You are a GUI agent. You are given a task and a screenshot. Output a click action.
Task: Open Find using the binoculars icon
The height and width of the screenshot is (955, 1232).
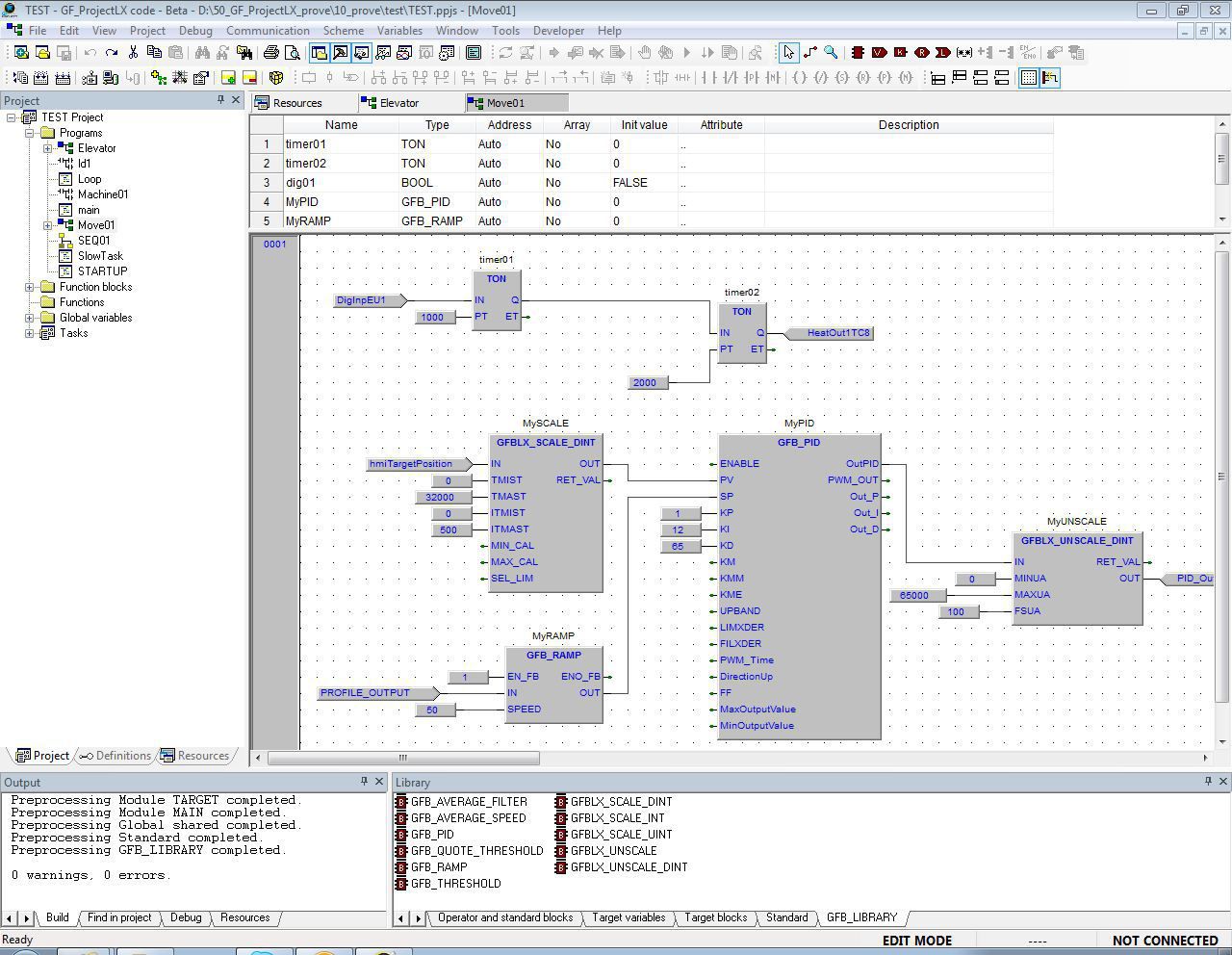(x=202, y=53)
